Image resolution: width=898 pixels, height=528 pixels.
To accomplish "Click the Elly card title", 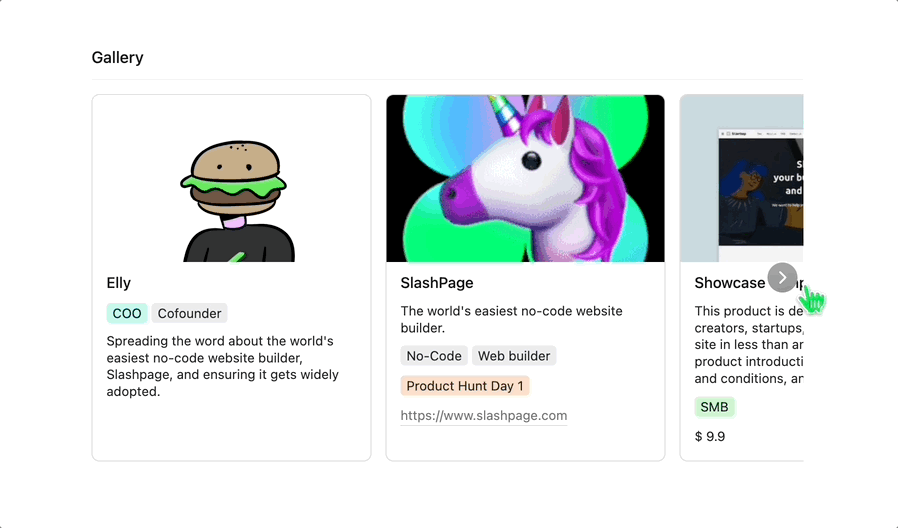I will pos(119,283).
